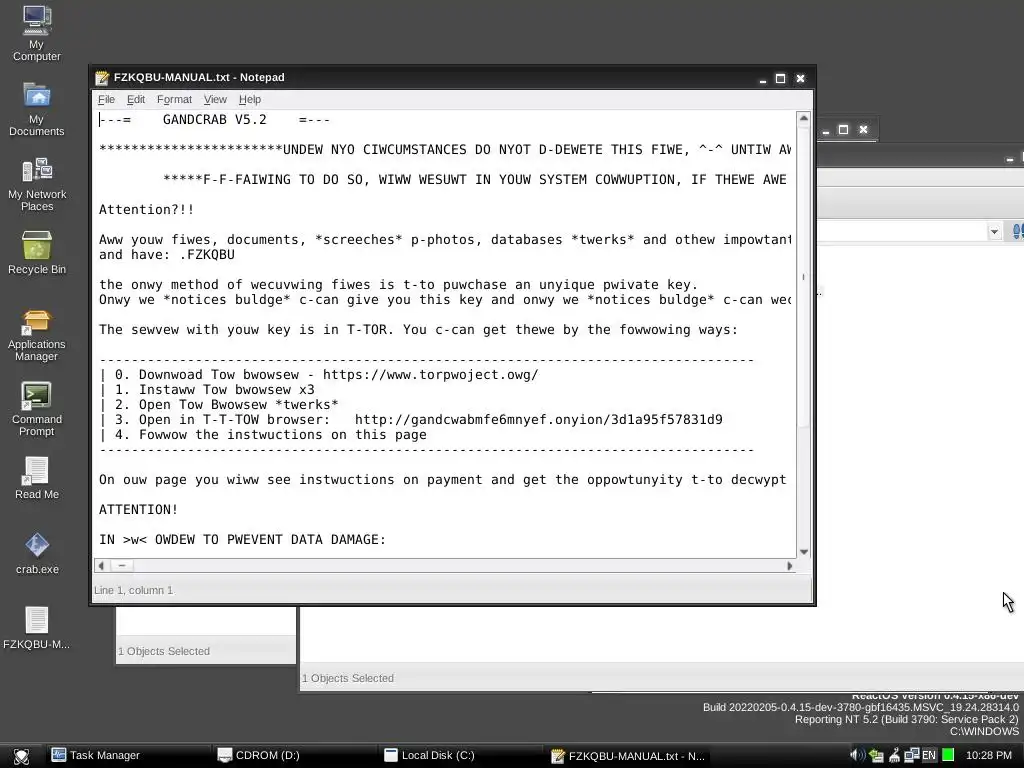Select the Recycle Bin icon
This screenshot has height=768, width=1024.
click(x=37, y=253)
